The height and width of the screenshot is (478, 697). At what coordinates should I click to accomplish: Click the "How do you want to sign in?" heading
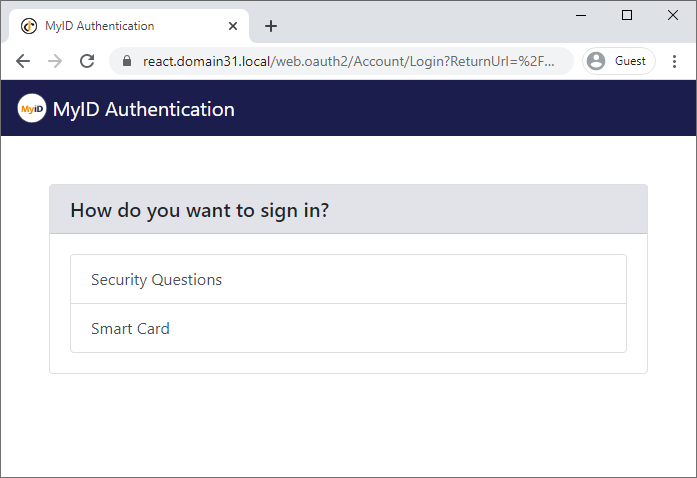coord(200,210)
